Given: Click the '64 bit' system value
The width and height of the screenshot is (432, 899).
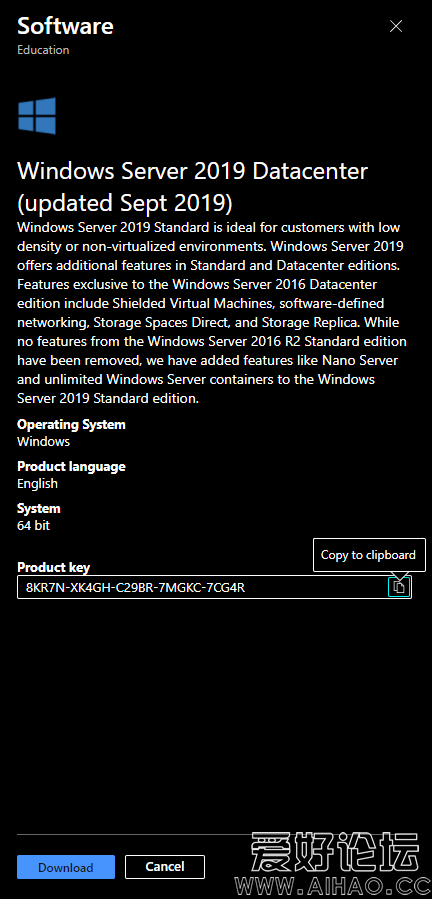Looking at the screenshot, I should pos(33,525).
